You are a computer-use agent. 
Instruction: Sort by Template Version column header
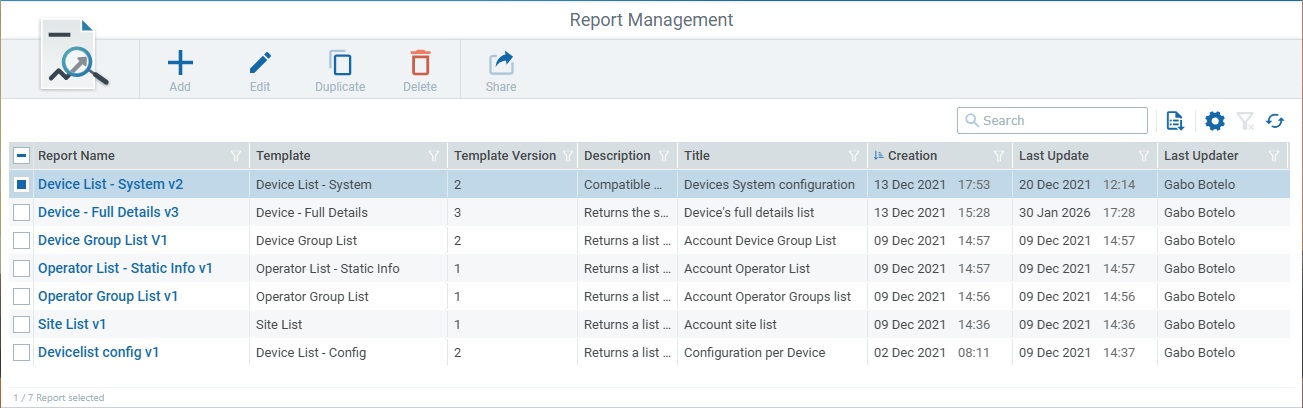point(505,156)
